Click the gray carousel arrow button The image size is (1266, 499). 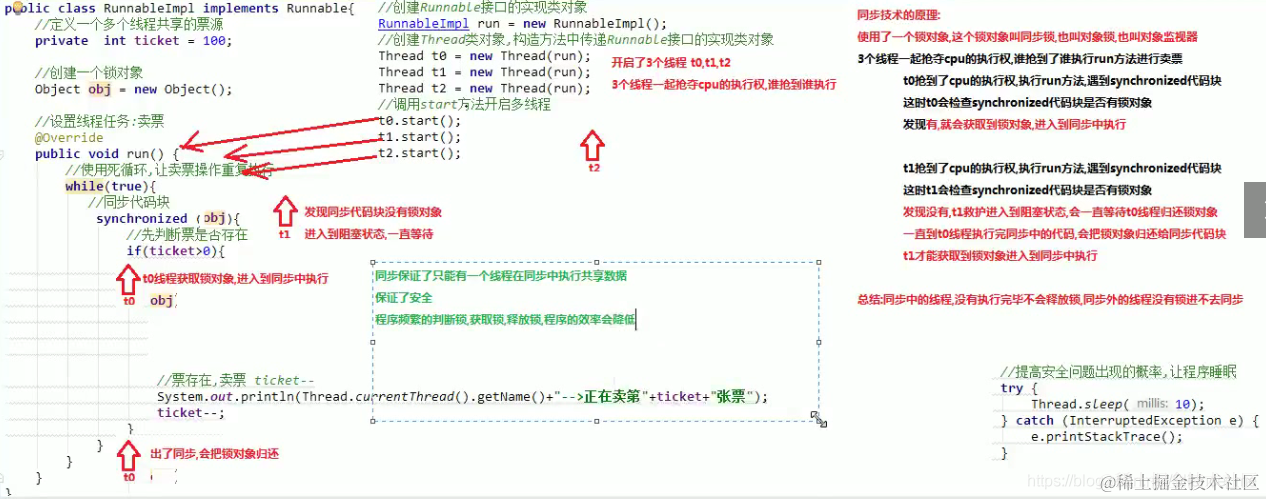[1255, 210]
